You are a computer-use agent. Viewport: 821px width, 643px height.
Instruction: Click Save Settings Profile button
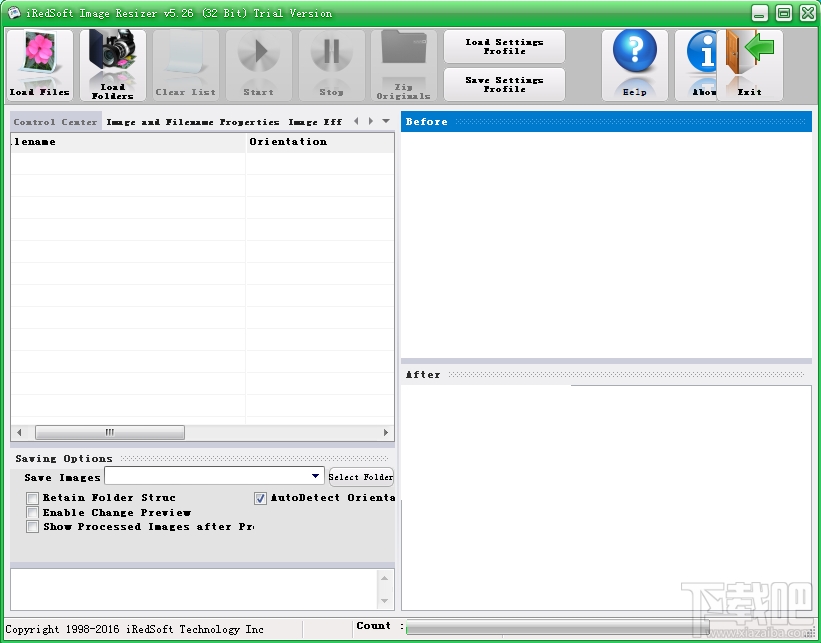[504, 84]
